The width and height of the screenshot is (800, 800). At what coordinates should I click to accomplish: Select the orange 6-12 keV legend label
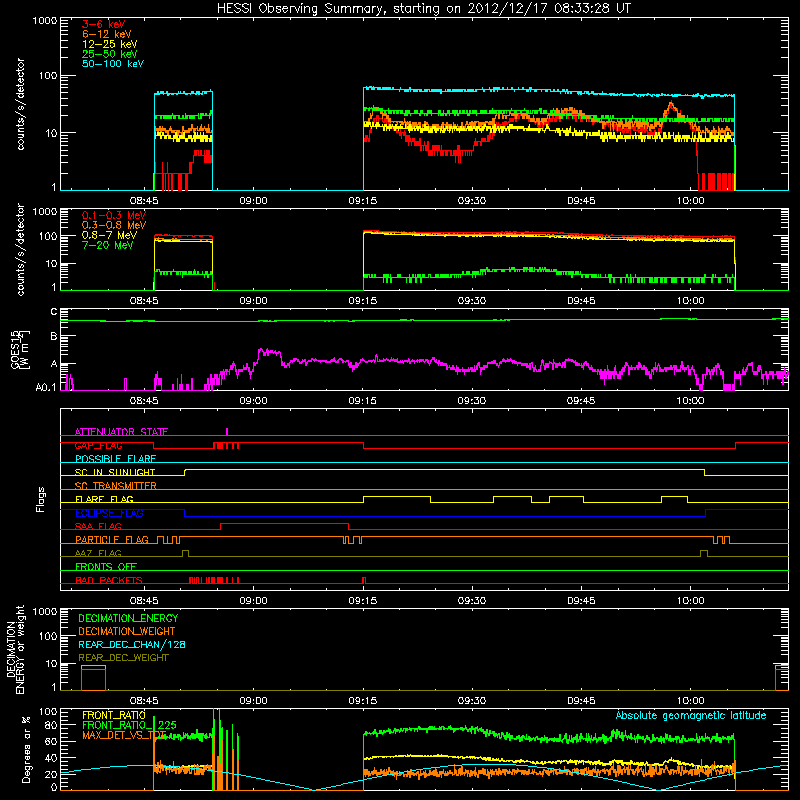pos(107,34)
